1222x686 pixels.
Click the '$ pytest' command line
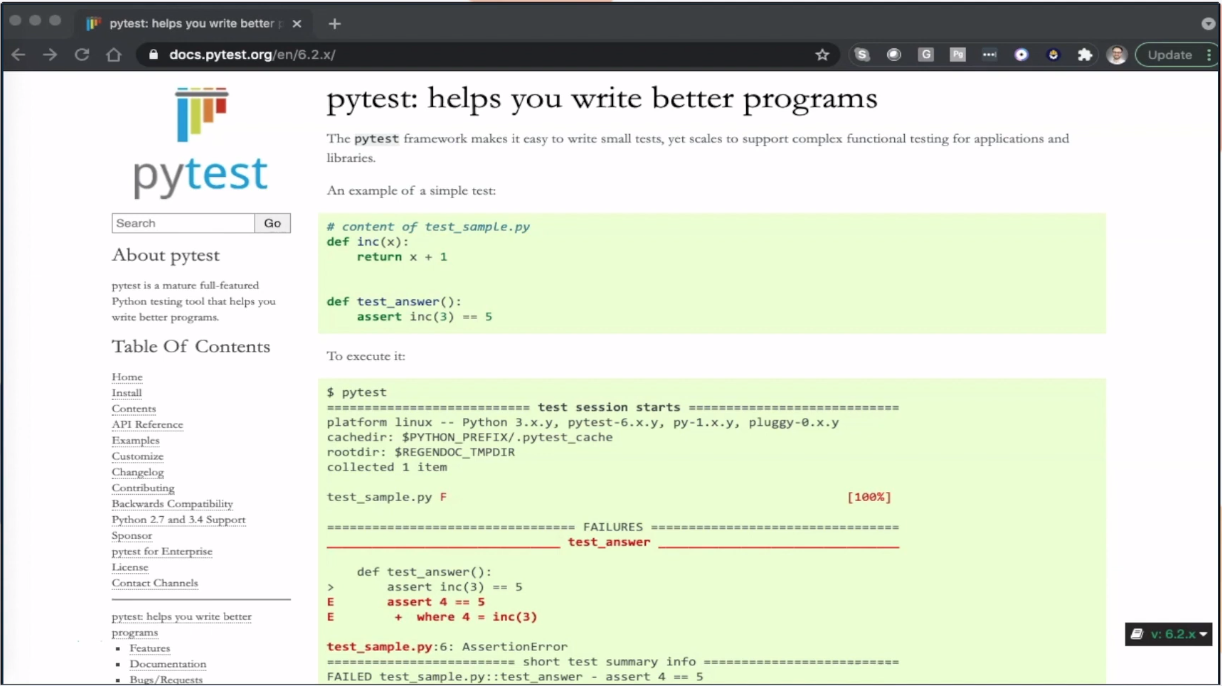(357, 392)
